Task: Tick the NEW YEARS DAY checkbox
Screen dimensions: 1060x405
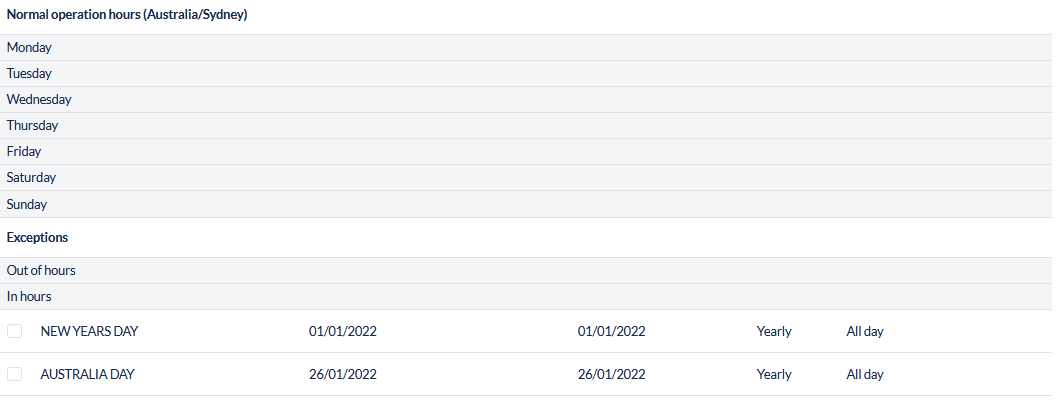Action: point(14,331)
